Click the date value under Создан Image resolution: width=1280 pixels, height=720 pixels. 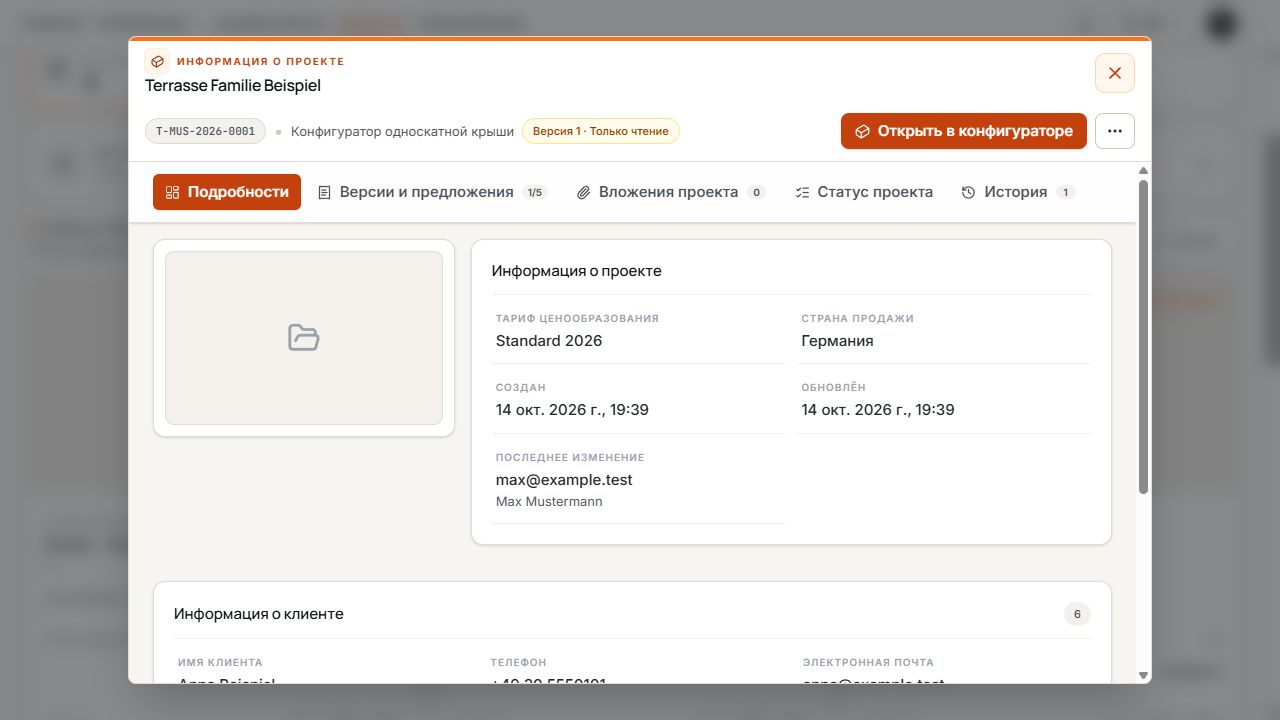pyautogui.click(x=573, y=410)
